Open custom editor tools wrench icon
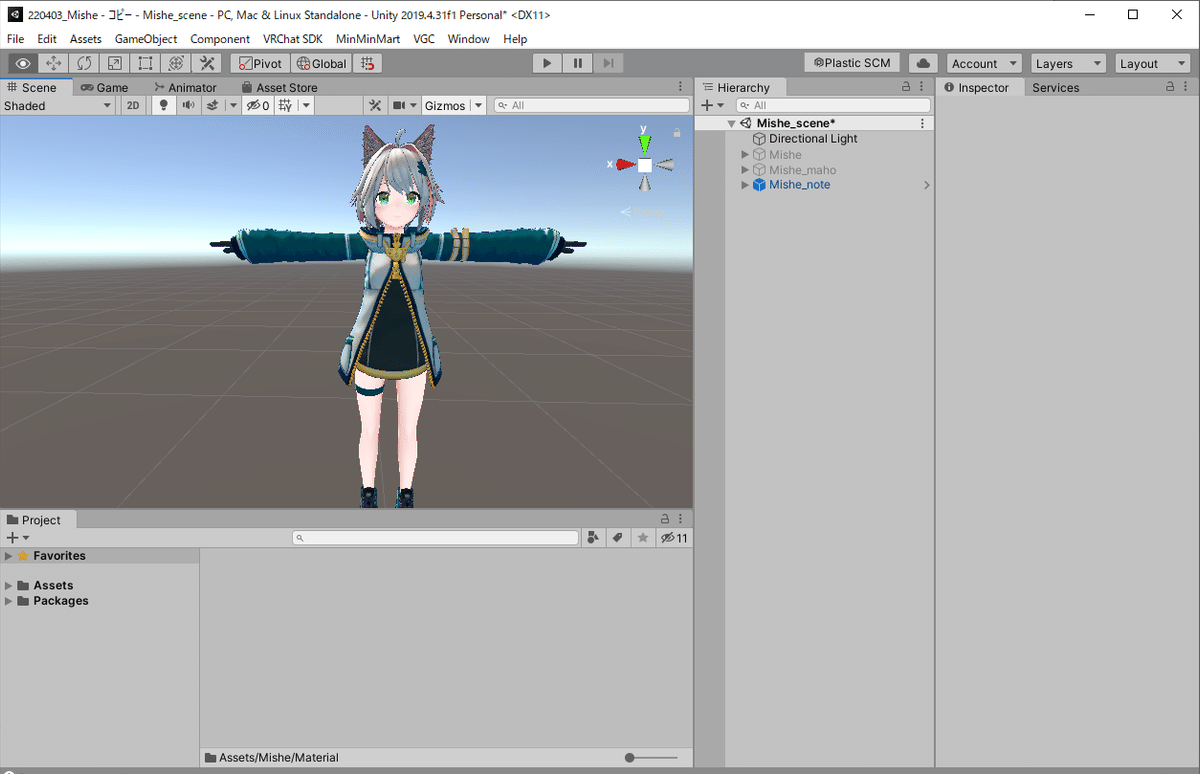This screenshot has width=1200, height=774. (207, 63)
